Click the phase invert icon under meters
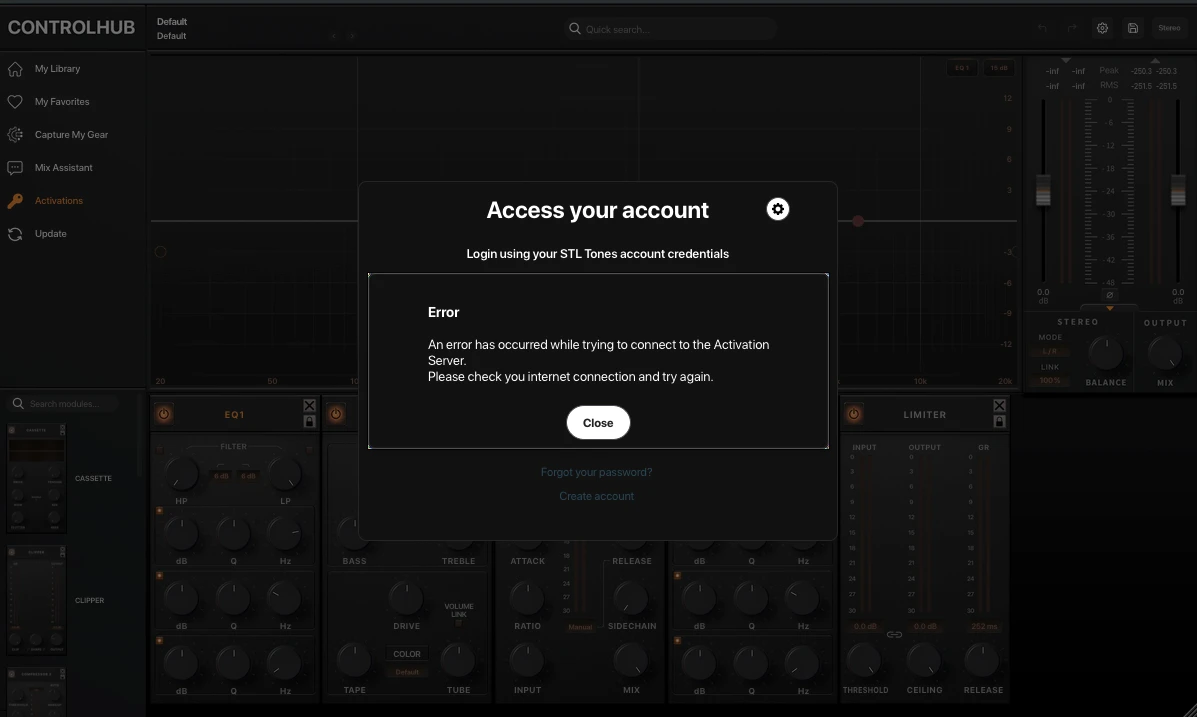 pyautogui.click(x=1109, y=296)
